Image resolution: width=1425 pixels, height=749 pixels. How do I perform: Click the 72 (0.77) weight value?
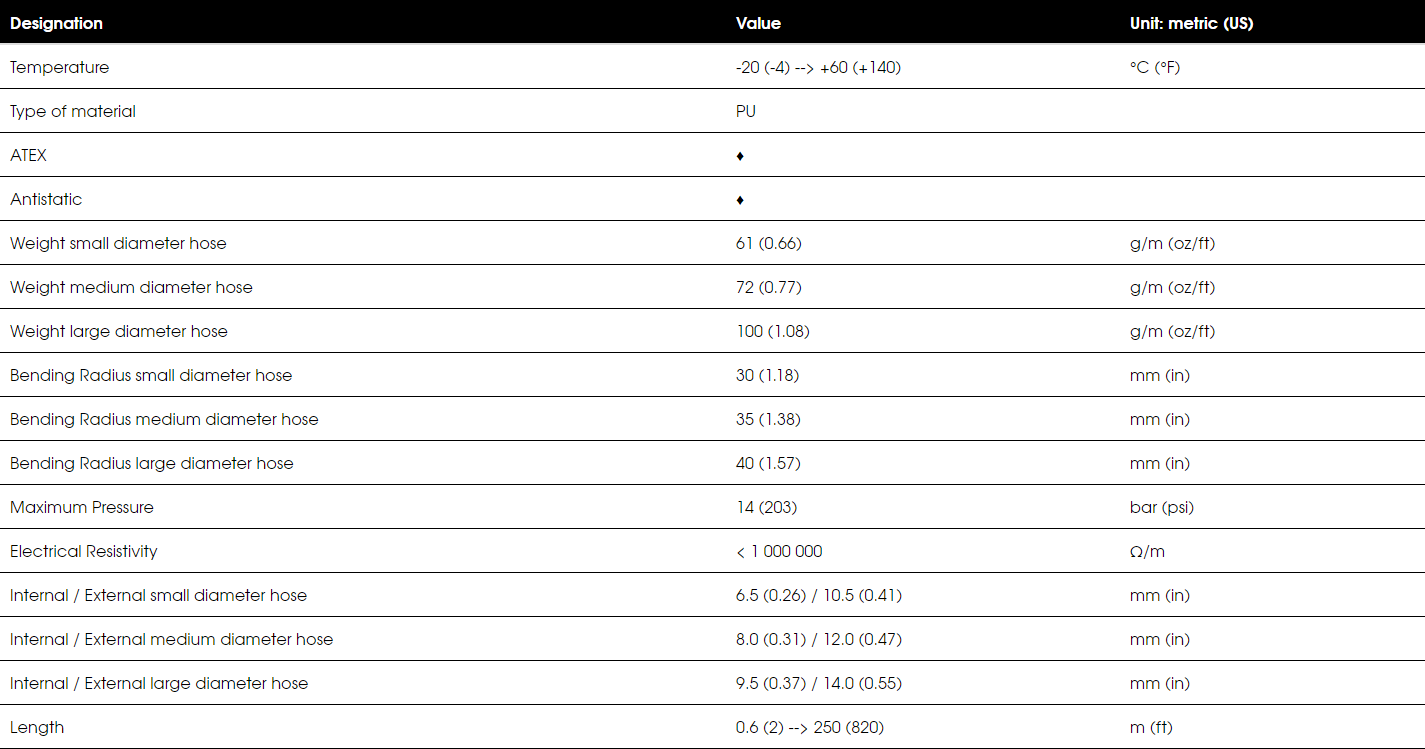point(768,287)
